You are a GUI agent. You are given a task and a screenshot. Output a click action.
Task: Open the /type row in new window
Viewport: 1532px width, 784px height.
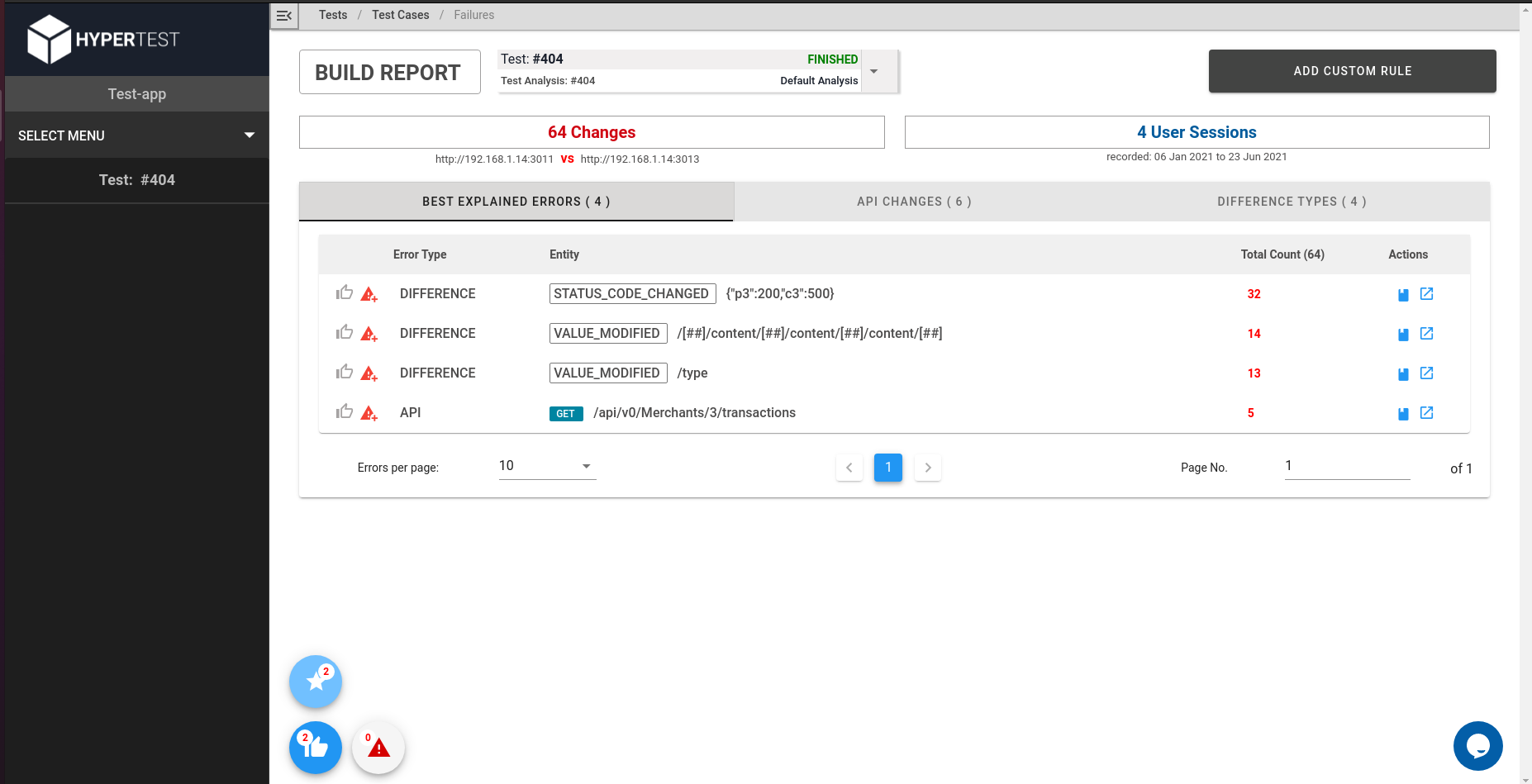pos(1426,373)
